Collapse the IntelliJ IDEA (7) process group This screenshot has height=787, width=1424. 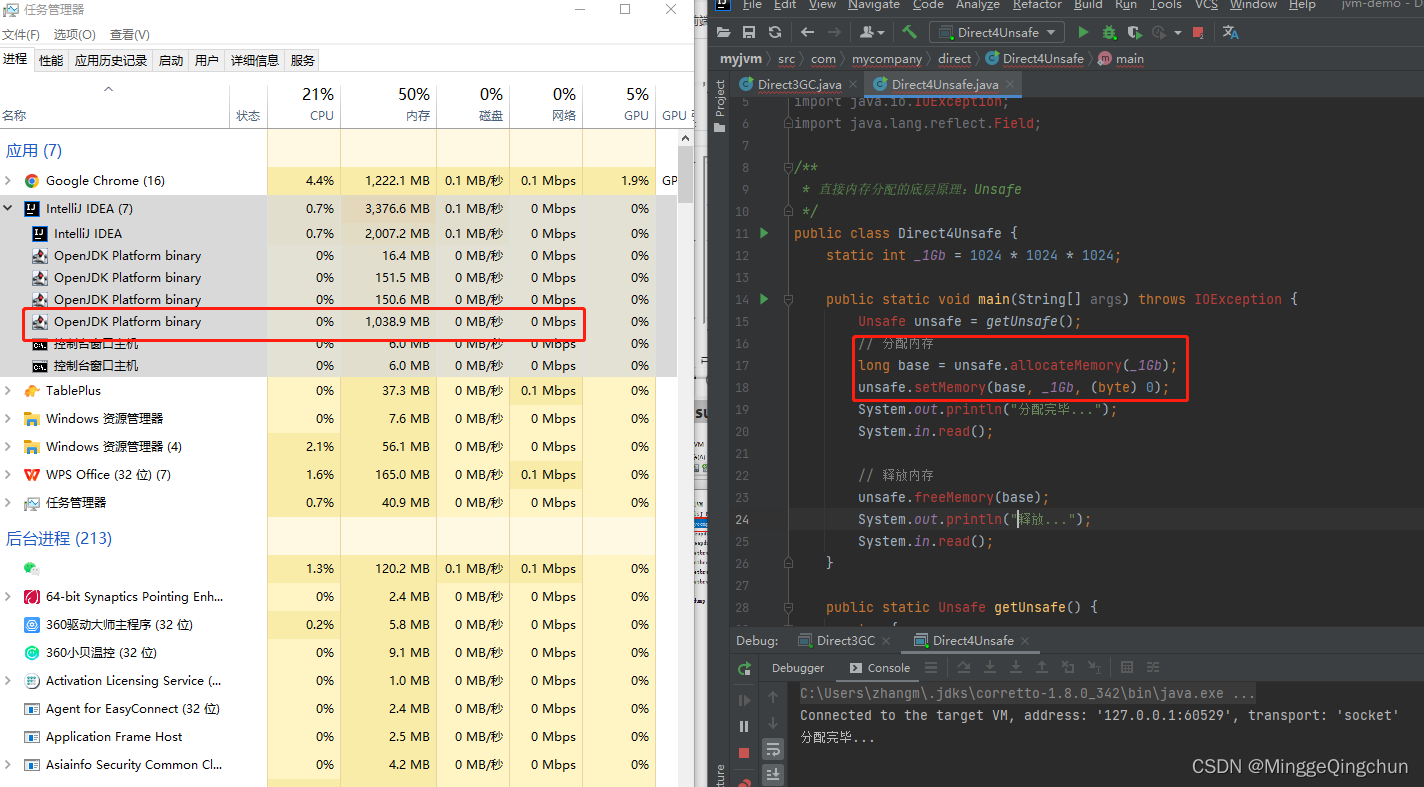[9, 209]
